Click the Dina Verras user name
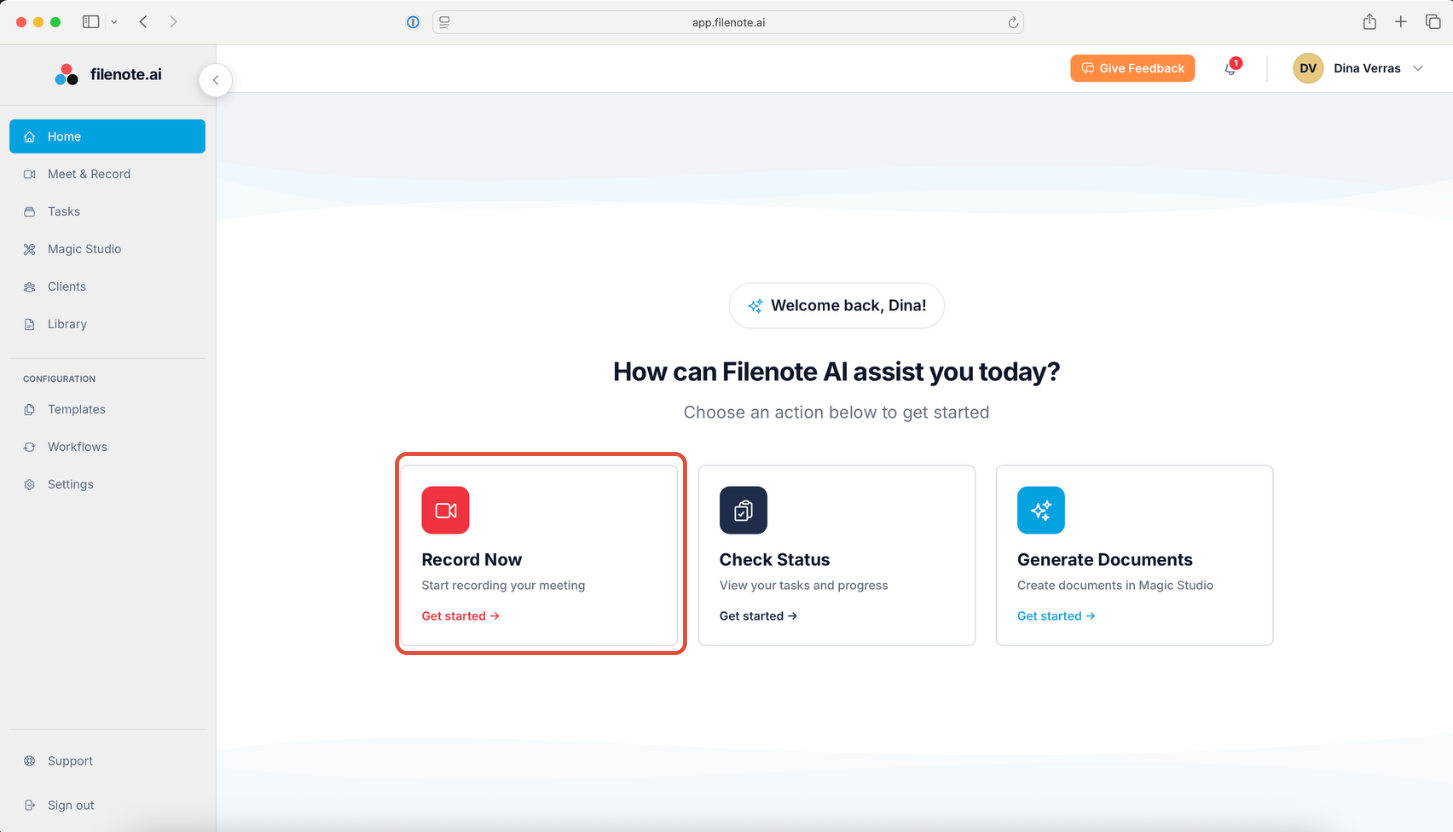 (1367, 68)
